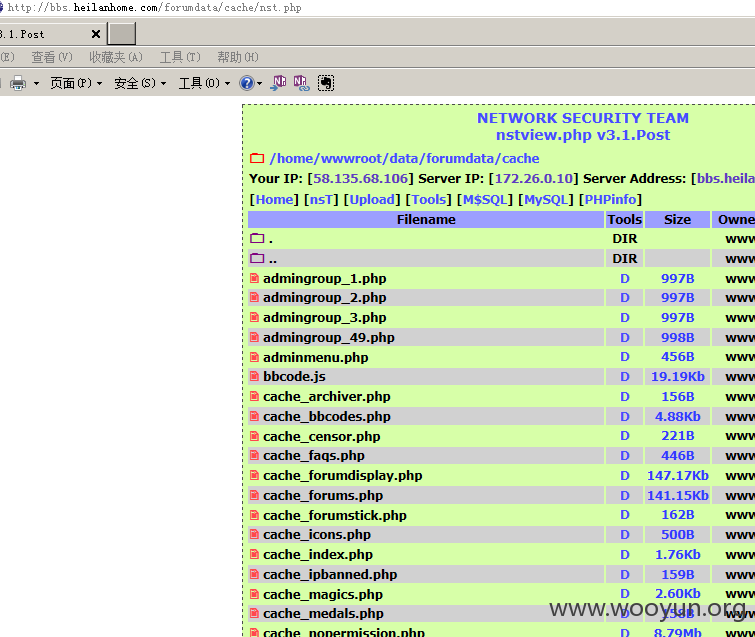Open the cache_index.php filename
755x637 pixels.
click(318, 555)
